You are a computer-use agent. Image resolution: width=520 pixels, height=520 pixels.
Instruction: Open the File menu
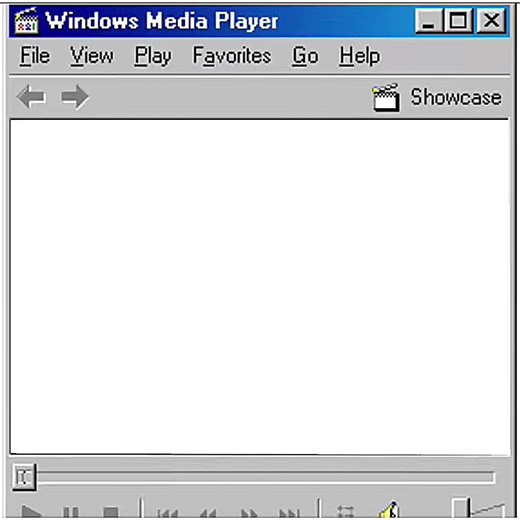pos(35,56)
